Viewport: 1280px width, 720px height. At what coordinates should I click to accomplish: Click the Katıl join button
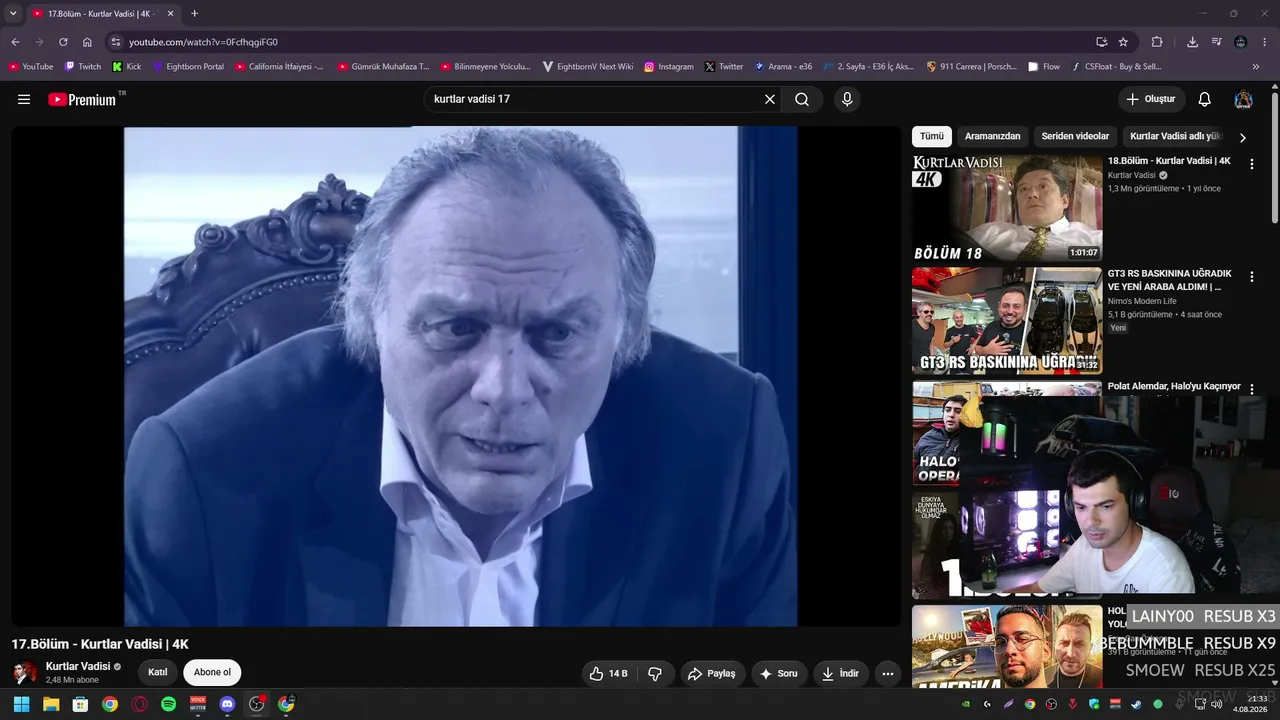click(157, 673)
